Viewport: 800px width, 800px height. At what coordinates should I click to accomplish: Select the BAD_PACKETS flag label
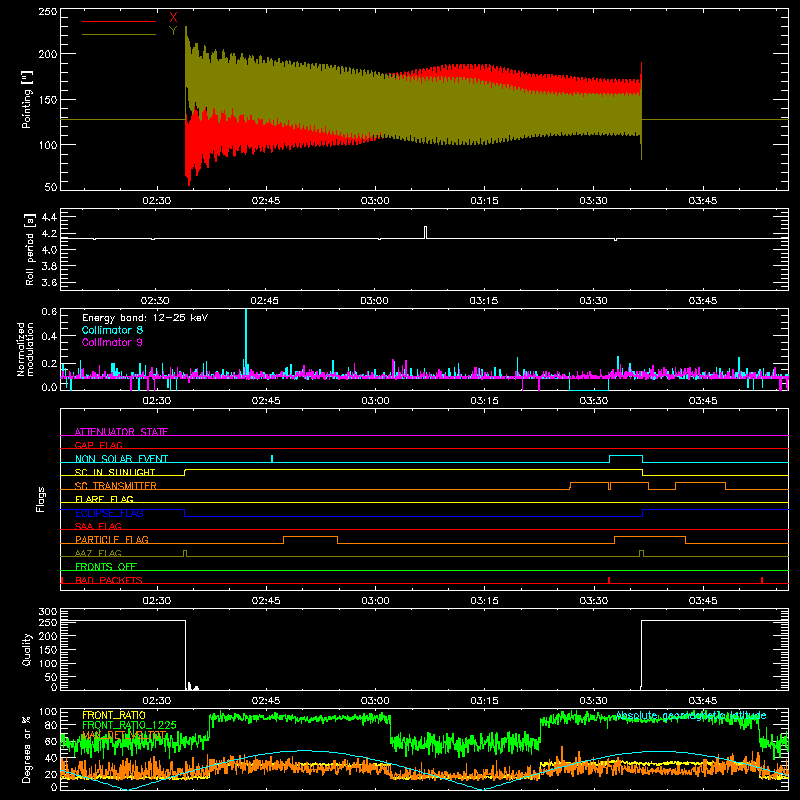tap(109, 580)
